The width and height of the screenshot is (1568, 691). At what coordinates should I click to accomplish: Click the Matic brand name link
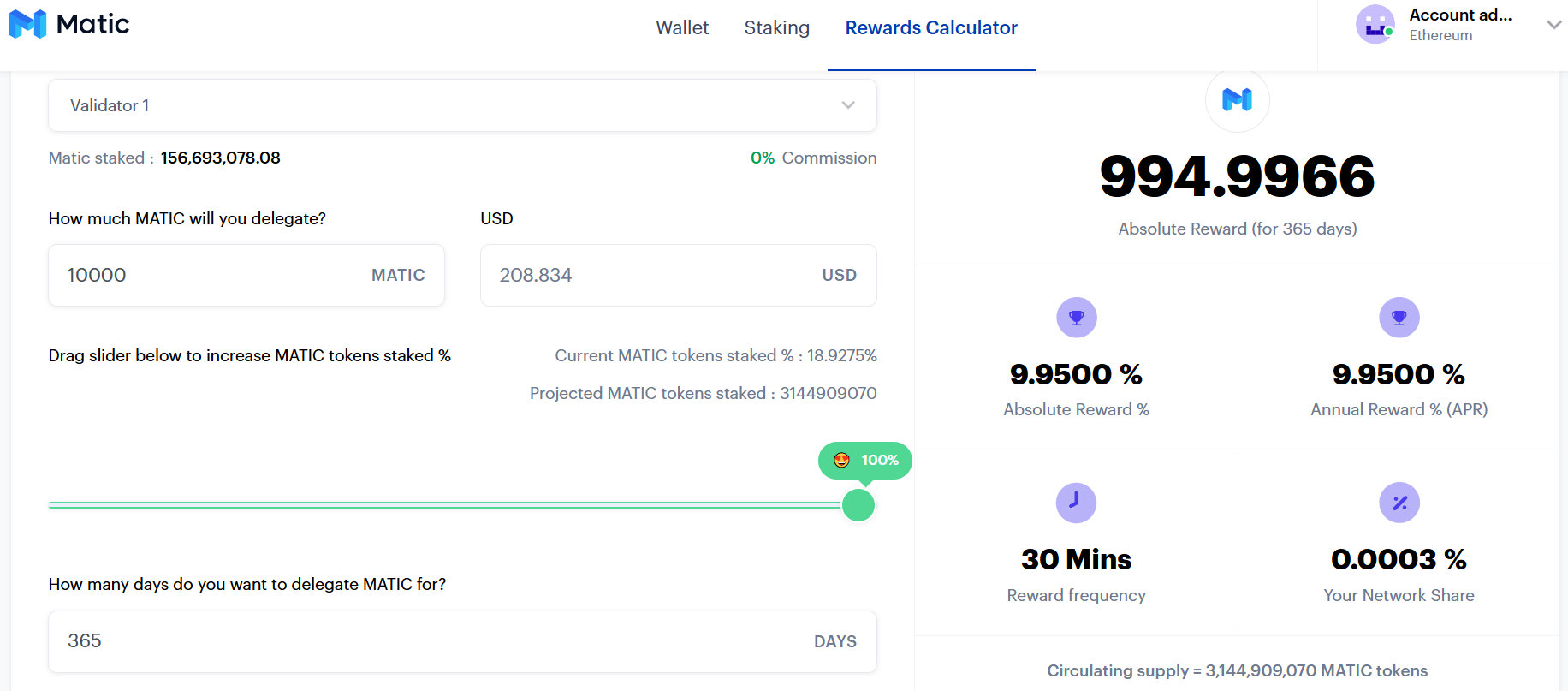click(92, 24)
